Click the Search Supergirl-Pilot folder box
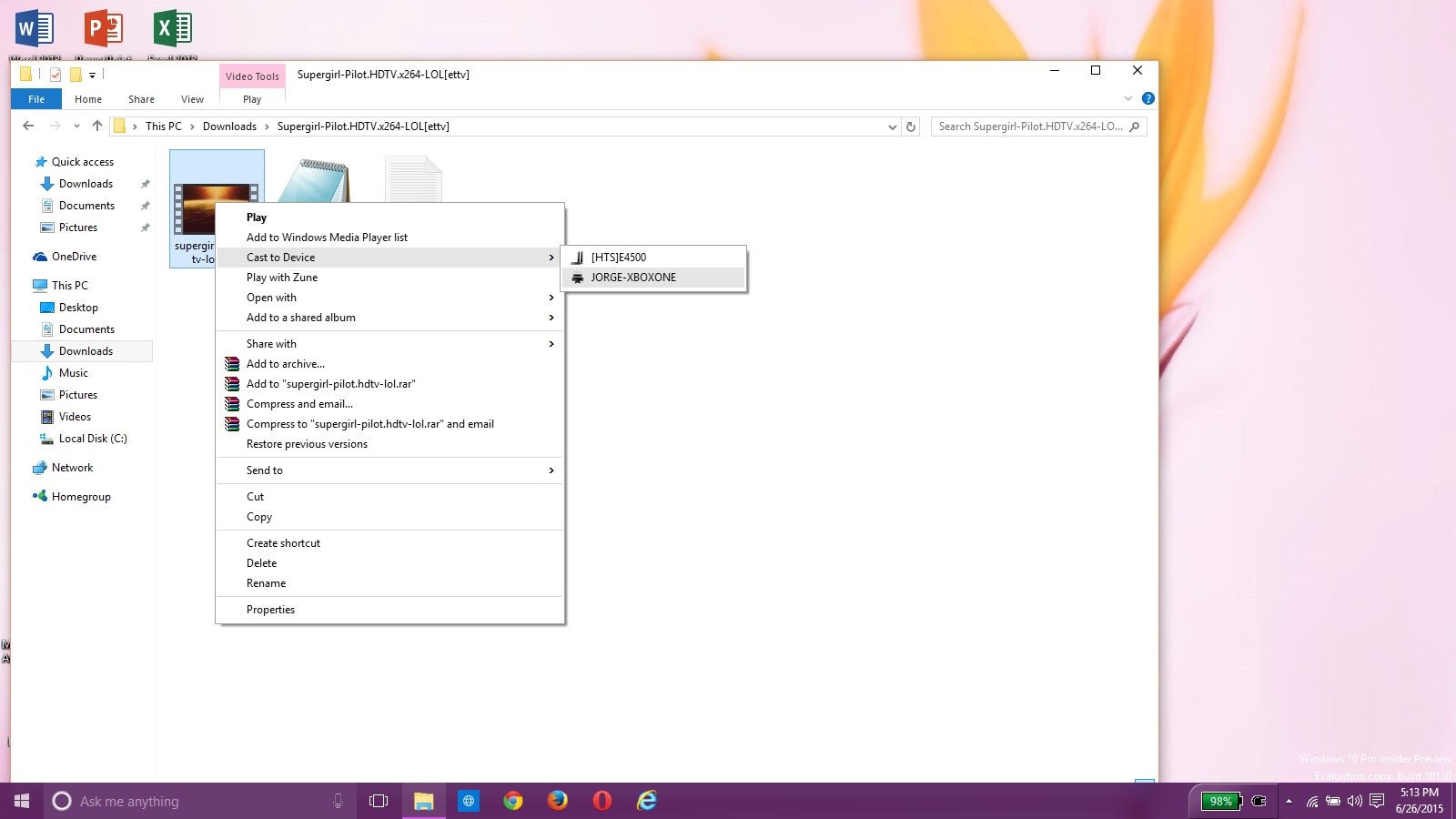This screenshot has width=1456, height=819. [1030, 126]
